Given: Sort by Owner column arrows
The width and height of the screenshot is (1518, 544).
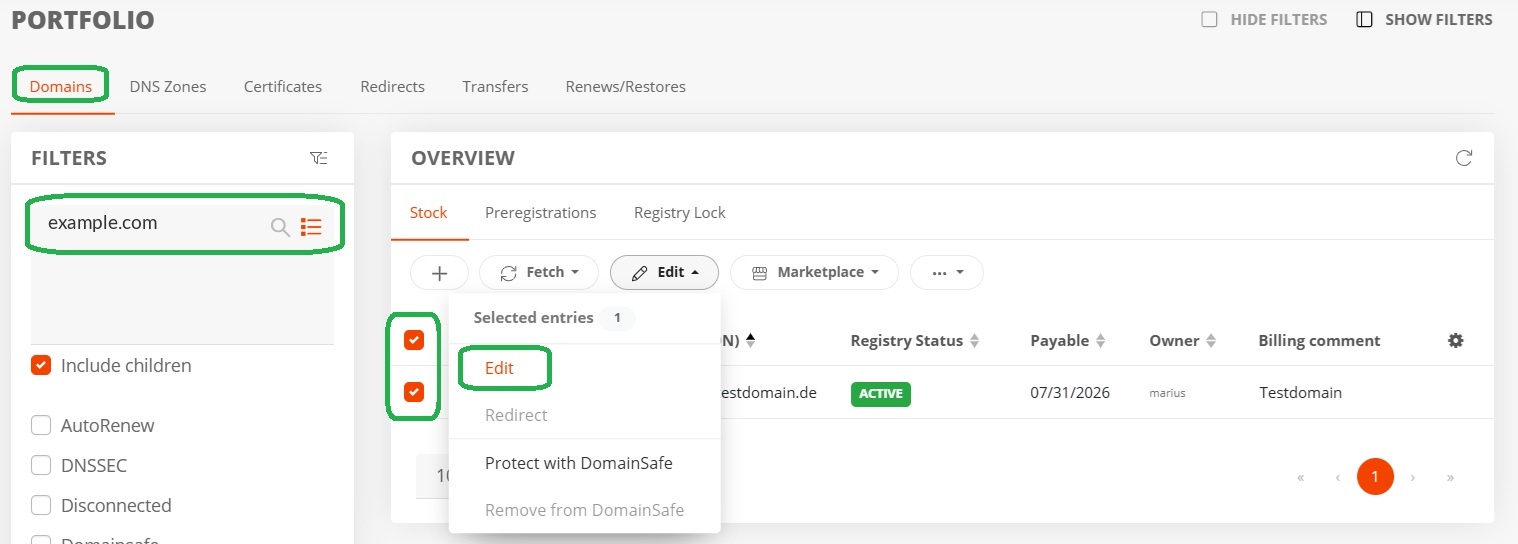Looking at the screenshot, I should (x=1211, y=341).
